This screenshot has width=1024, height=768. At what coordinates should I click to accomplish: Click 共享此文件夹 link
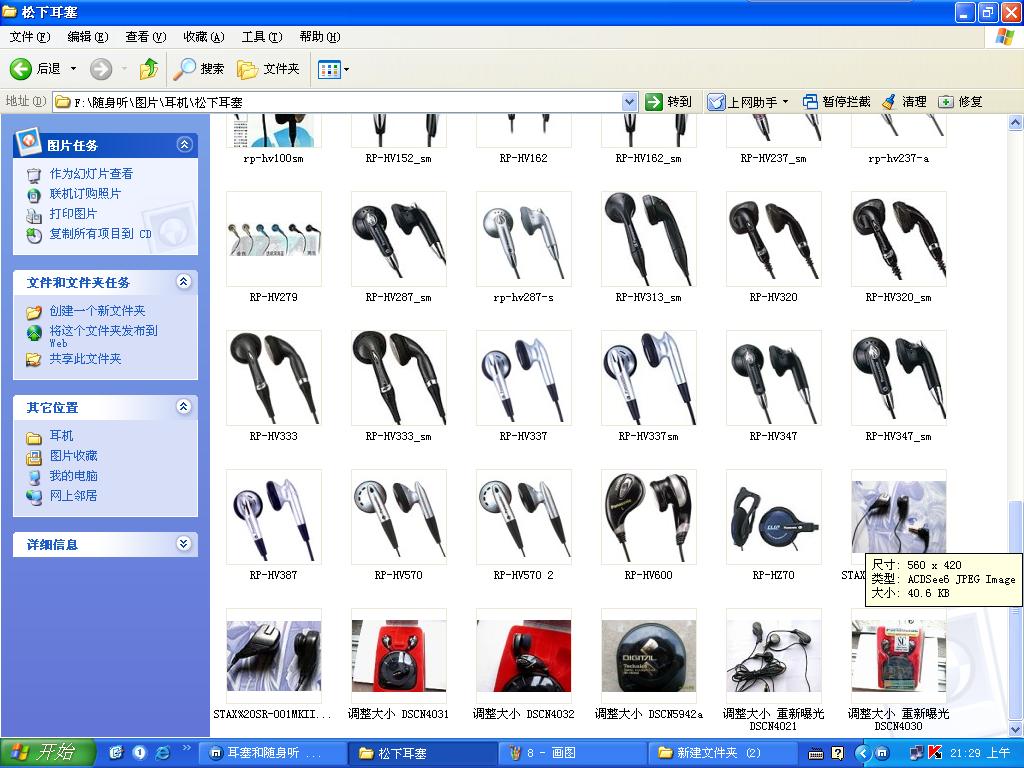point(86,359)
